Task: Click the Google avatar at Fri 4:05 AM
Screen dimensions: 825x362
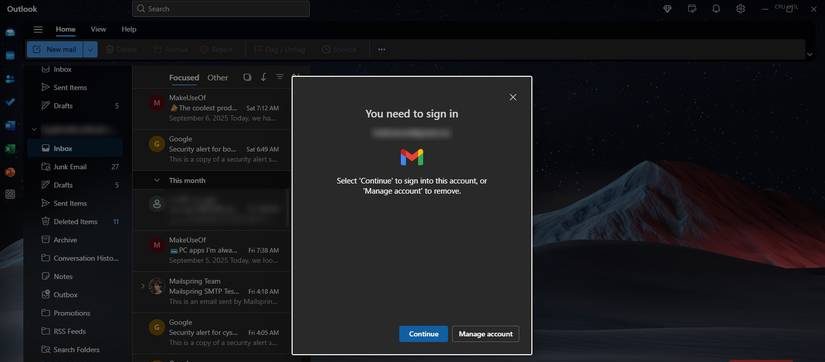Action: (156, 327)
